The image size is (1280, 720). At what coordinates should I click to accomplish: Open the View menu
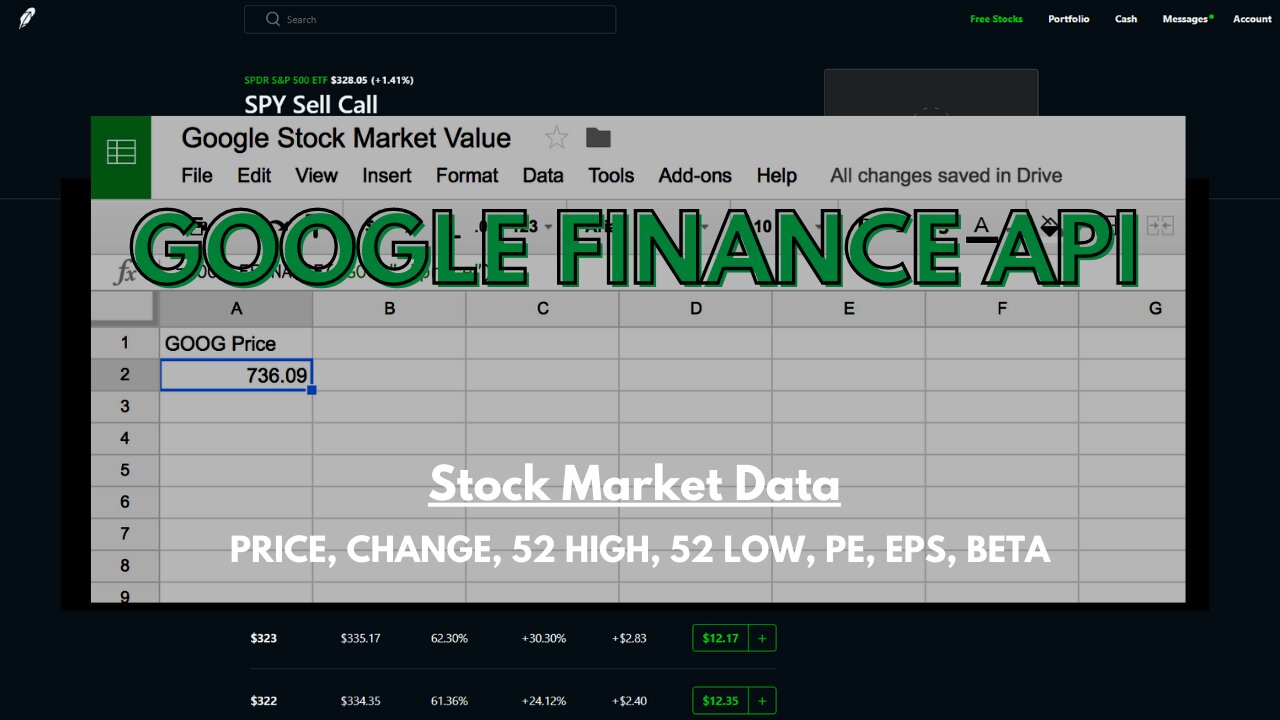[x=316, y=175]
